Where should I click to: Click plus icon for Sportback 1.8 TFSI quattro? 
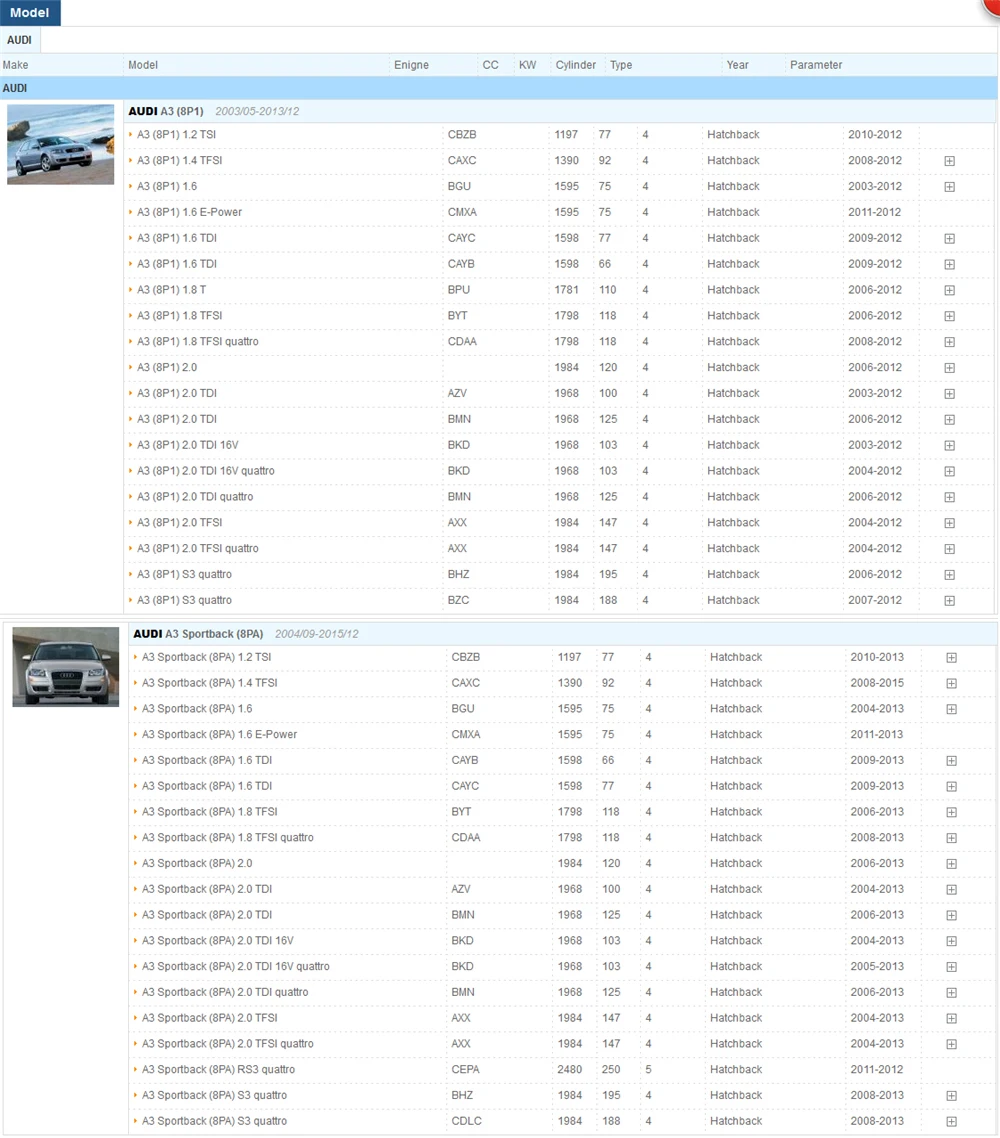coord(951,838)
